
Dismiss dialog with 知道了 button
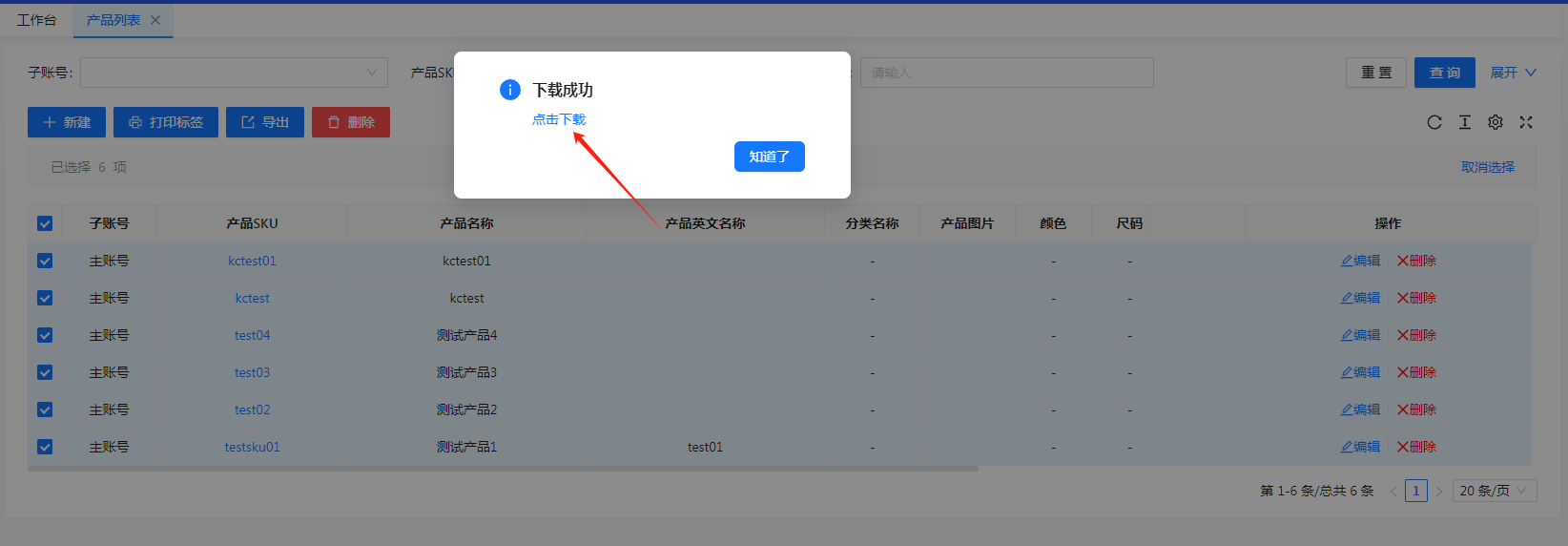click(x=769, y=157)
